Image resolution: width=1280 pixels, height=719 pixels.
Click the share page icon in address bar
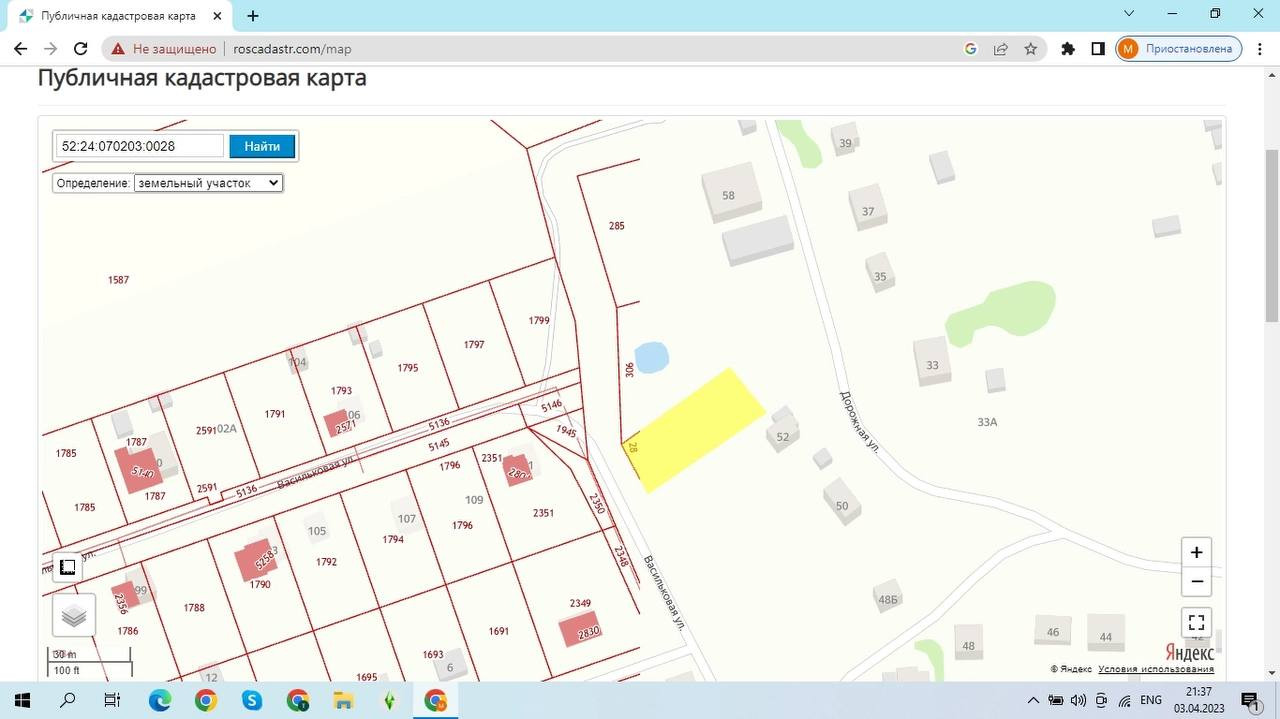1000,49
